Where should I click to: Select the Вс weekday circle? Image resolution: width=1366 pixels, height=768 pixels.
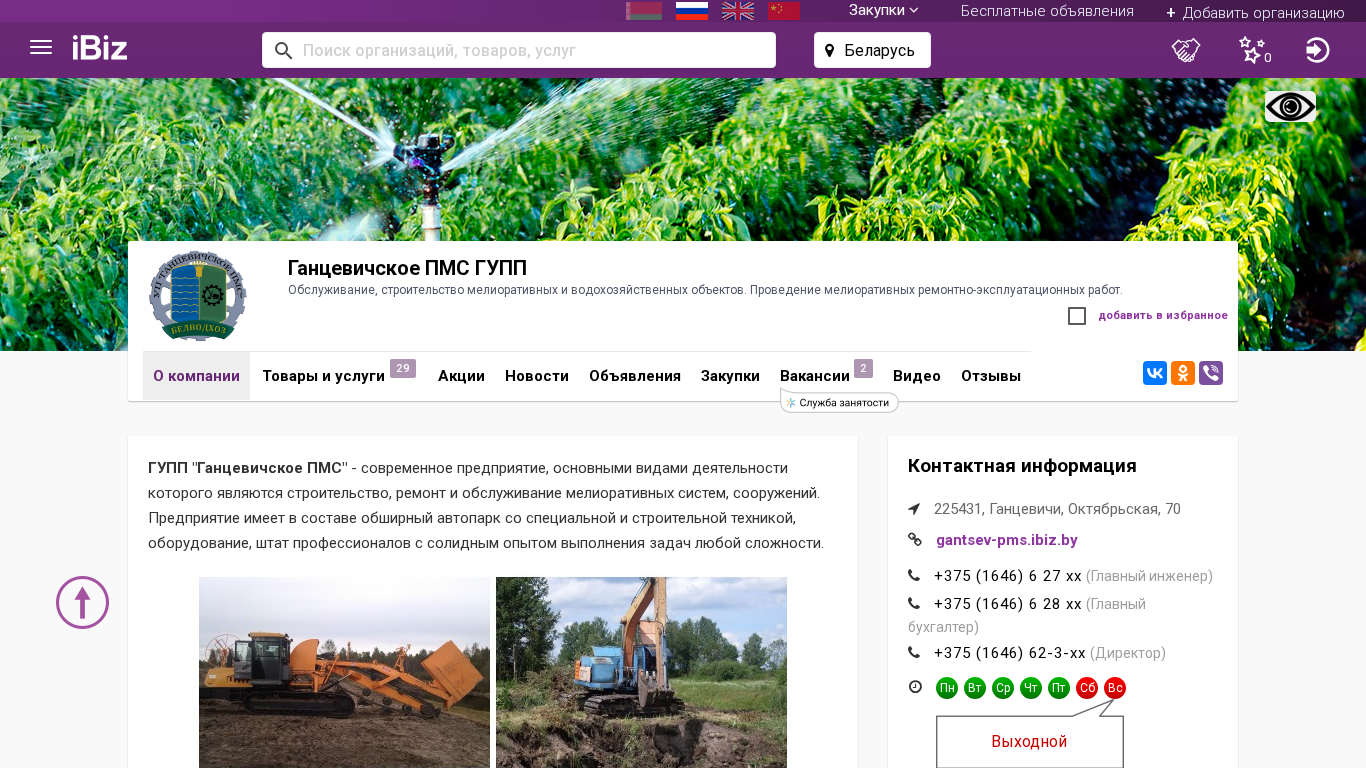click(1115, 688)
